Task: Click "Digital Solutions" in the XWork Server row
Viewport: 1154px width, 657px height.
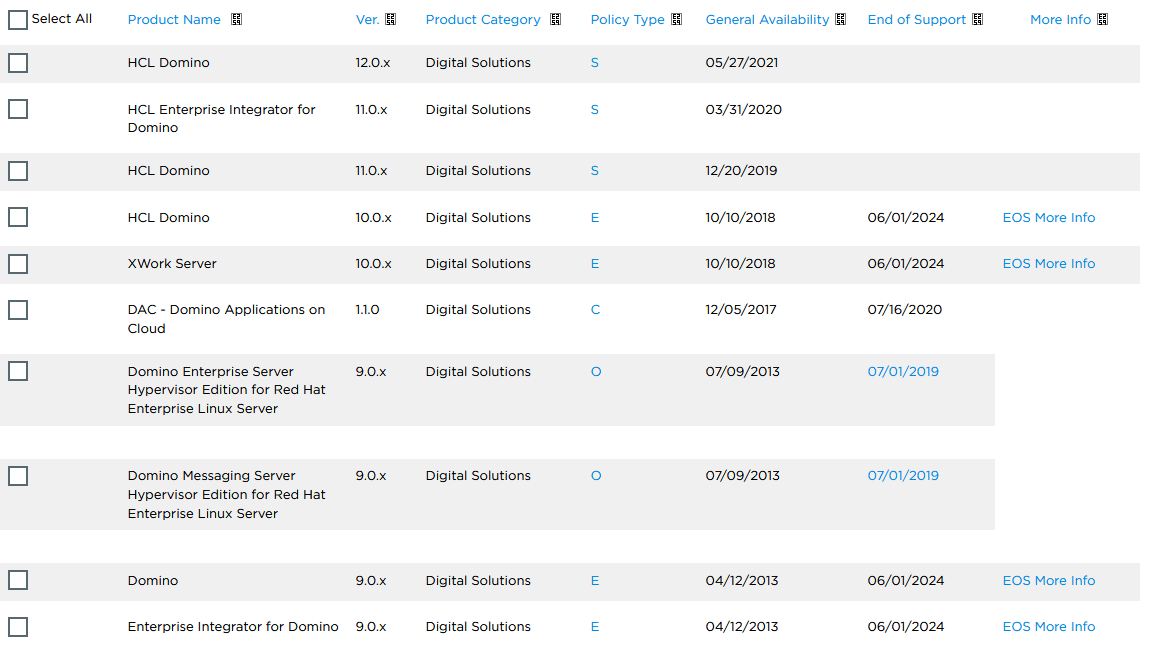Action: 478,264
